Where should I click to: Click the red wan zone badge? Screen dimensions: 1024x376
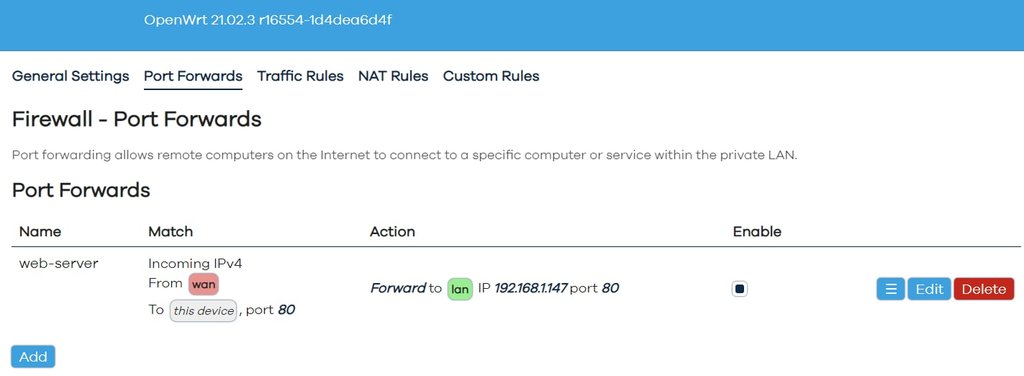pos(204,285)
